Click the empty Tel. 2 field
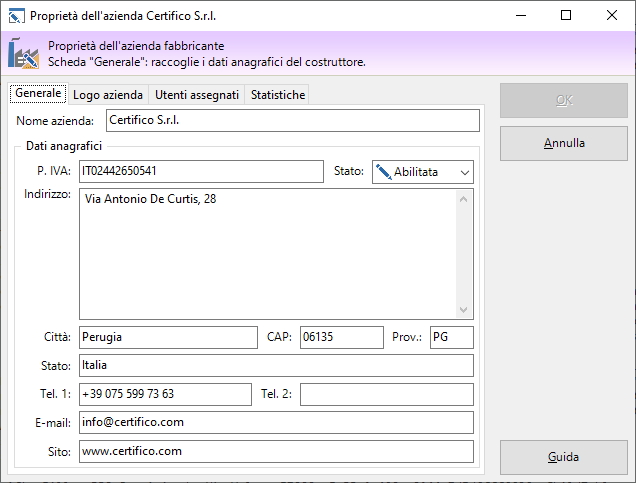Viewport: 636px width, 483px height. [x=386, y=394]
